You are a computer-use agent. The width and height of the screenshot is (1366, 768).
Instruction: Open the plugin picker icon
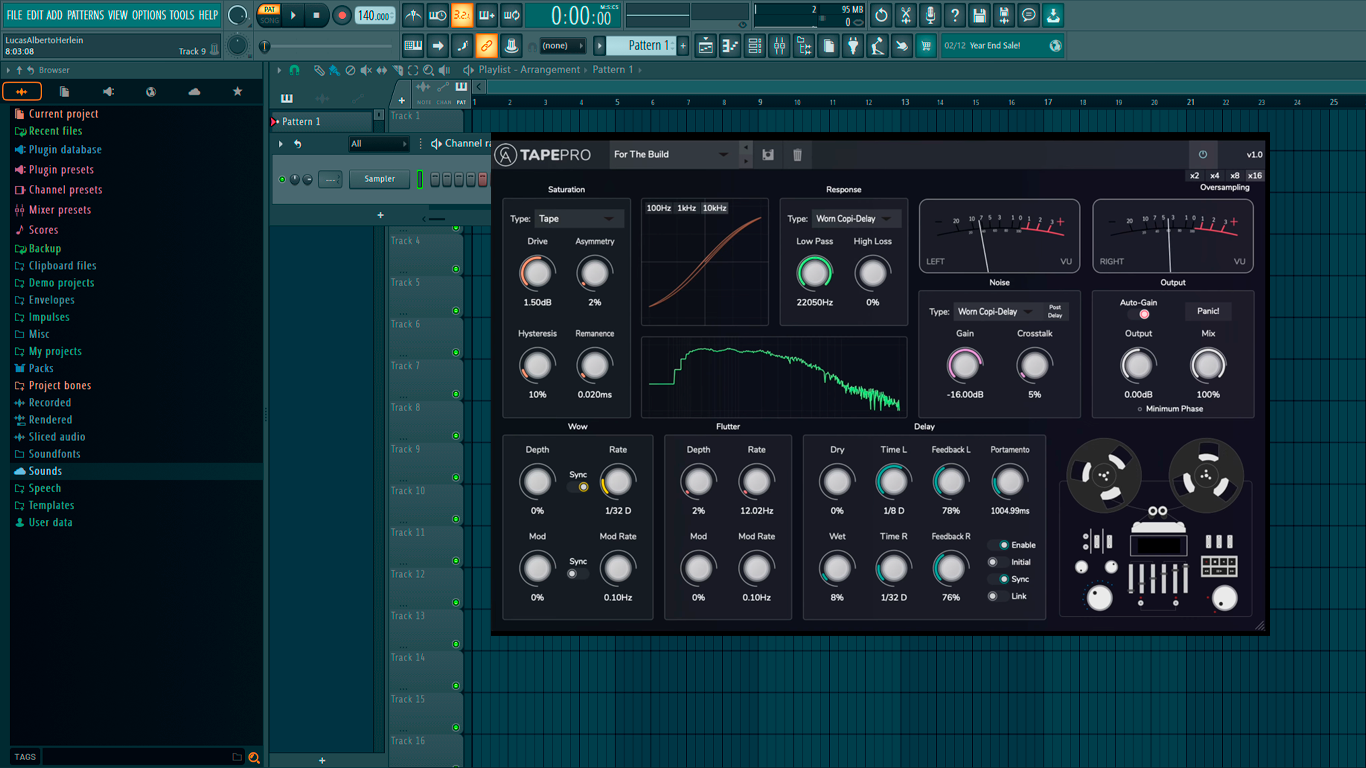click(853, 46)
